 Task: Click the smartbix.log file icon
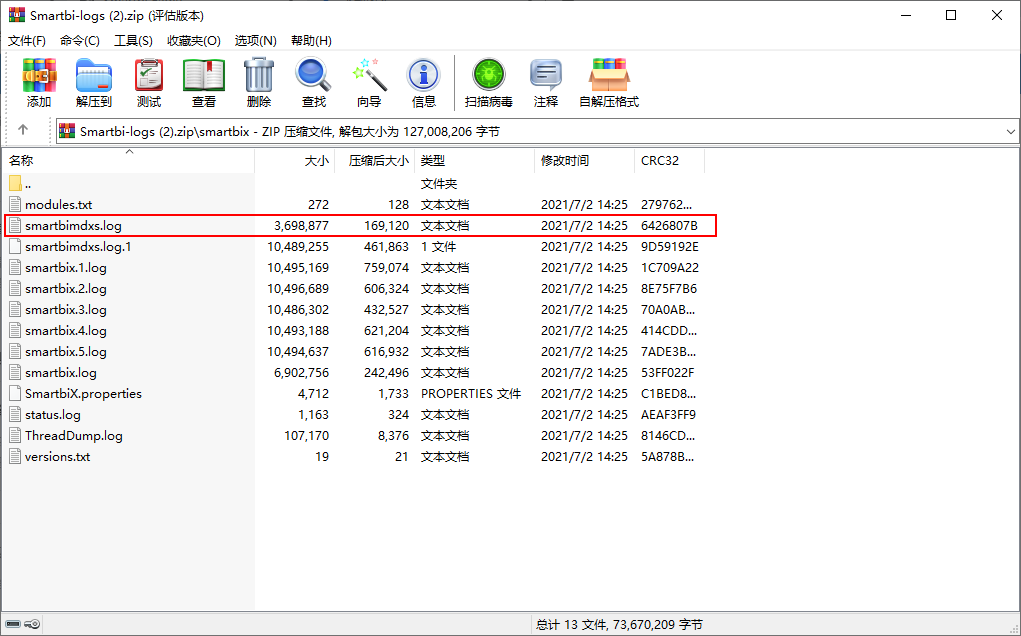15,372
